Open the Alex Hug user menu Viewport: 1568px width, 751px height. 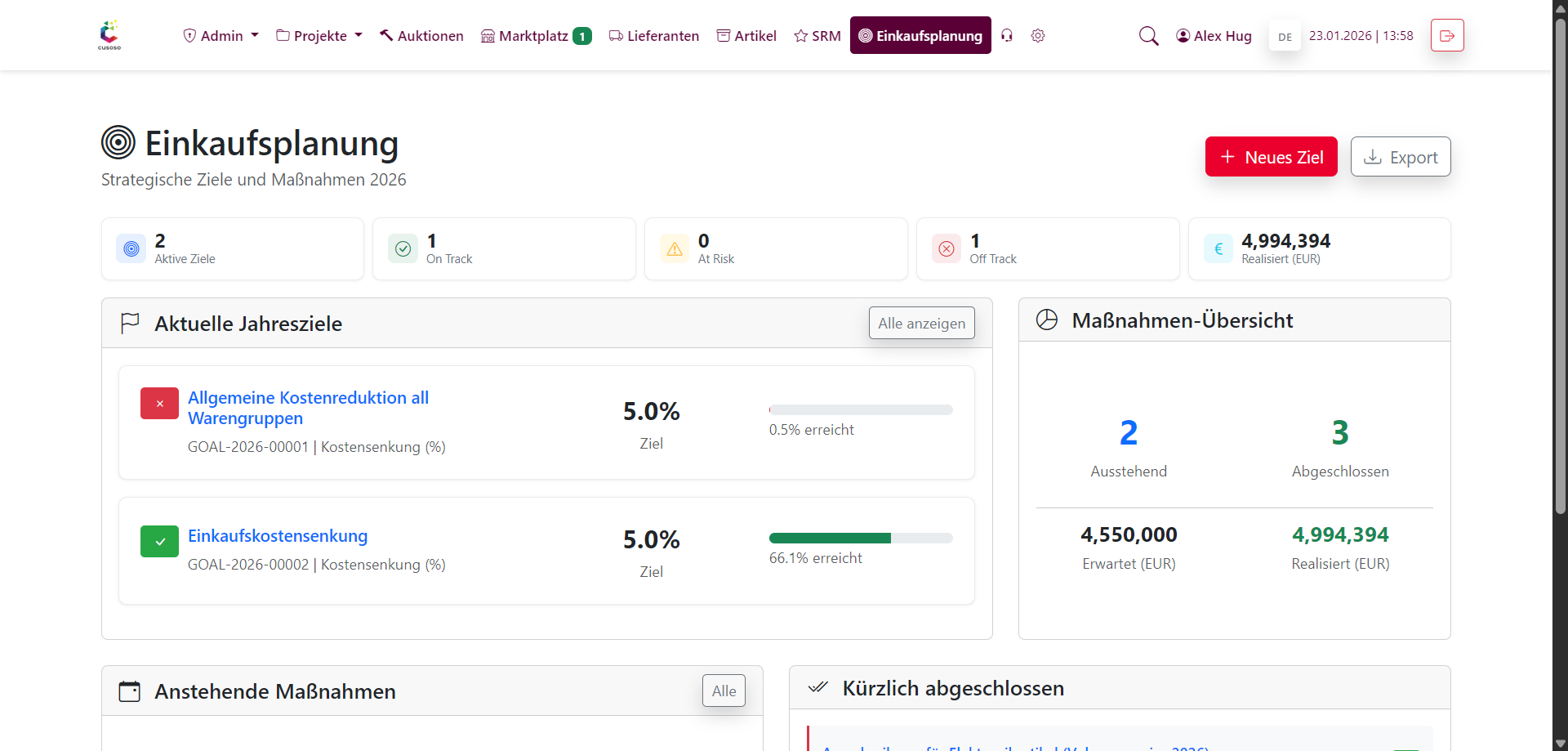pos(1214,35)
